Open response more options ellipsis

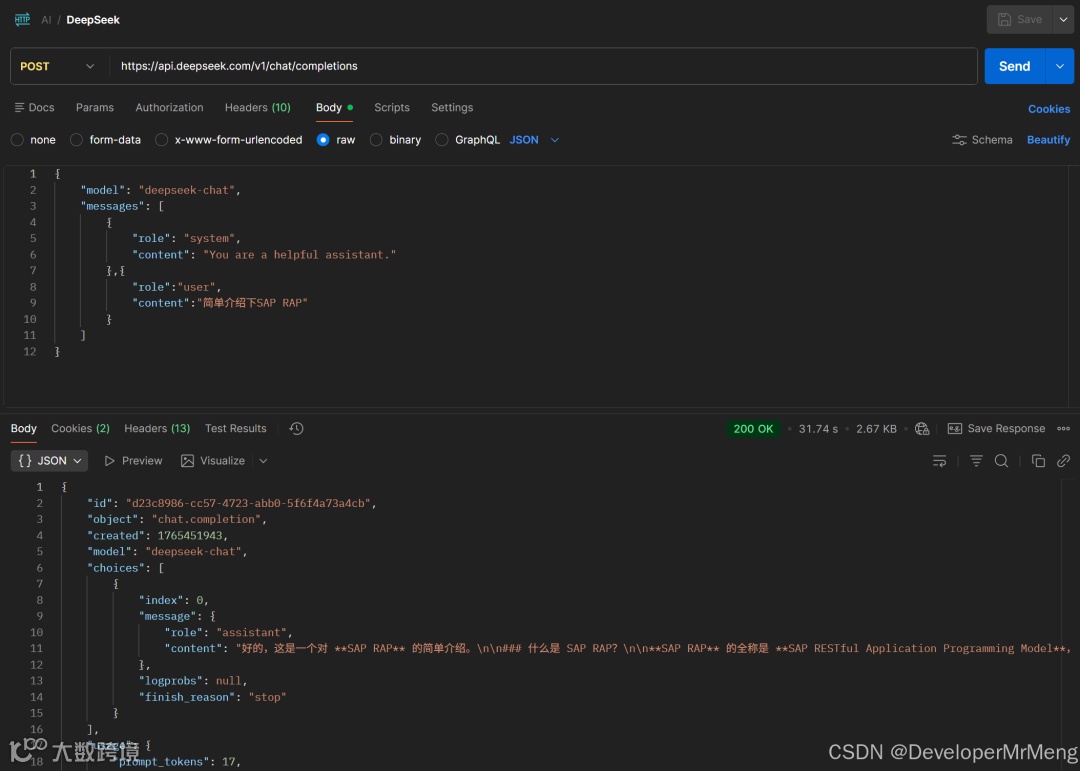tap(1063, 429)
